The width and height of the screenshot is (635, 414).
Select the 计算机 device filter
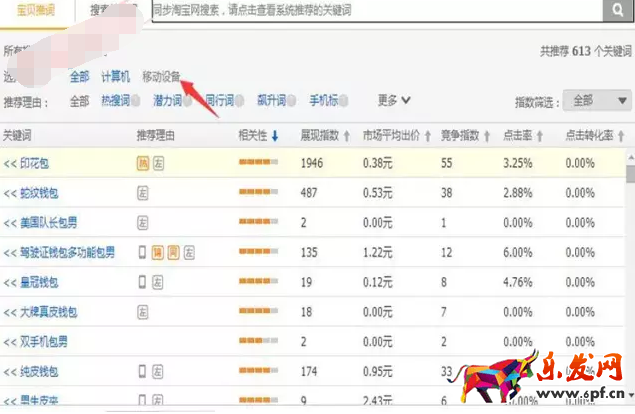click(115, 76)
